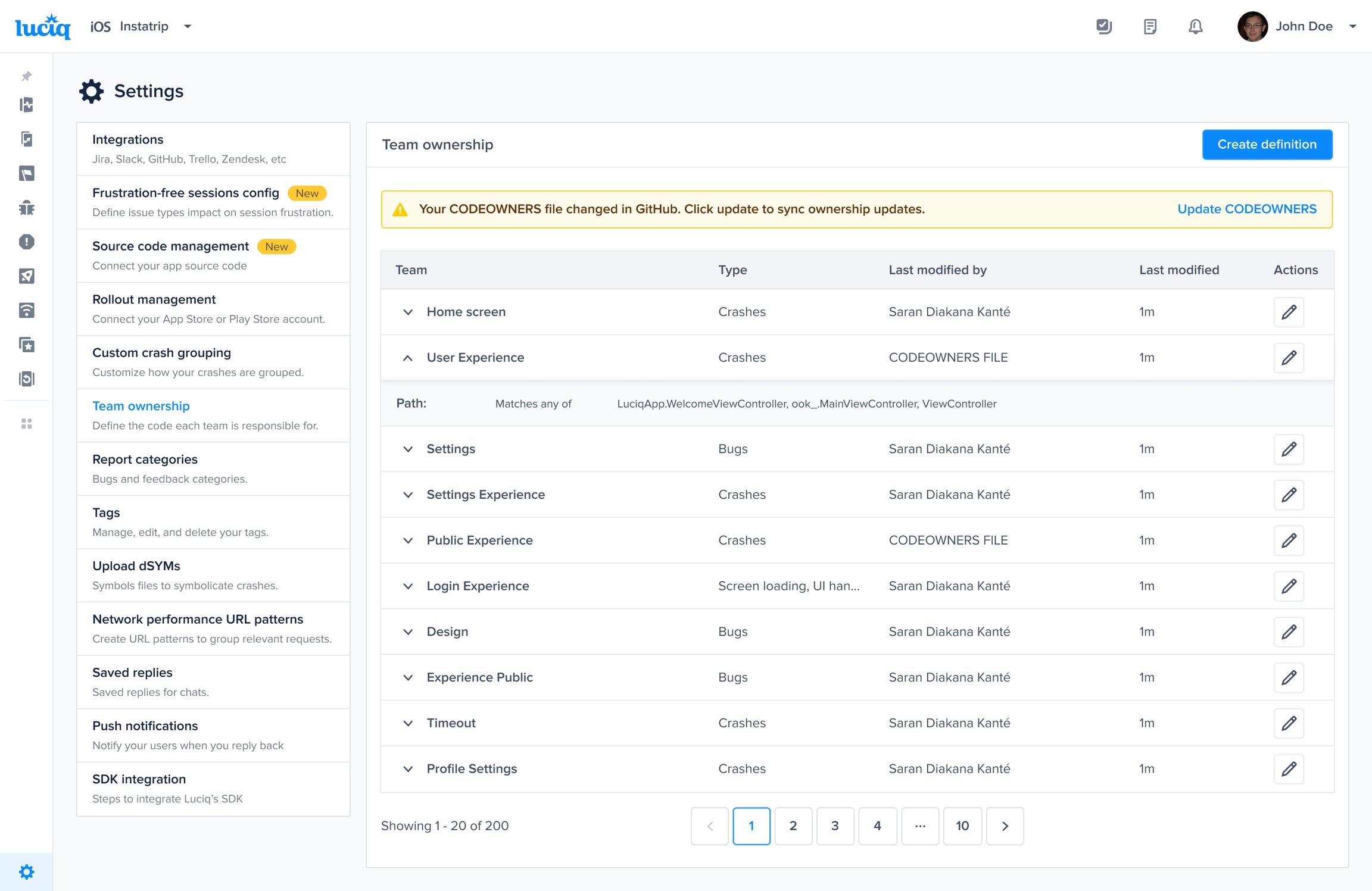Open the grid apps icon in sidebar
Viewport: 1372px width, 891px height.
(27, 424)
